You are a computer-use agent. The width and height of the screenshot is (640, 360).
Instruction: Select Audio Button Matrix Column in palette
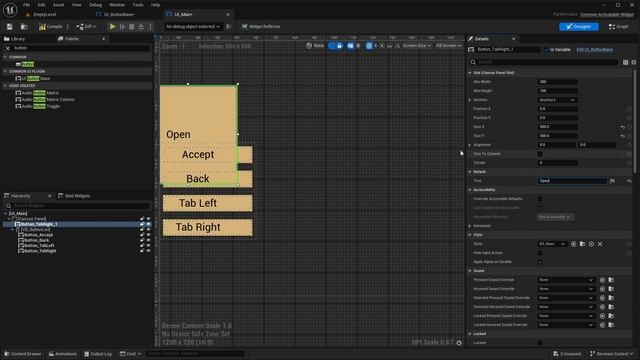coord(45,99)
